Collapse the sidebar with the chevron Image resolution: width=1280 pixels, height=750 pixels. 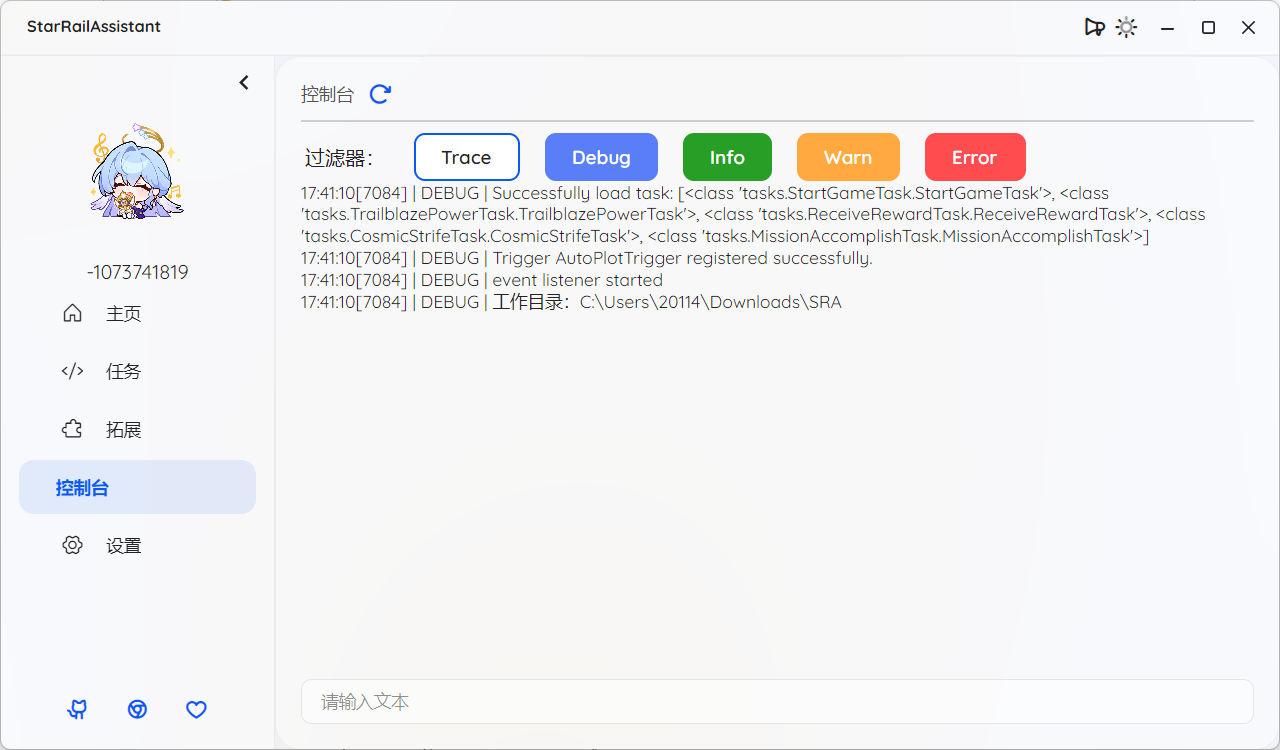243,82
